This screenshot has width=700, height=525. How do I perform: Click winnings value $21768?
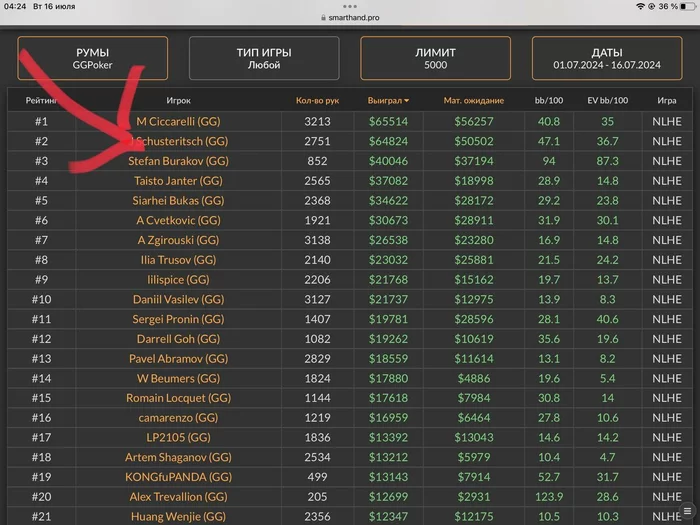click(388, 279)
